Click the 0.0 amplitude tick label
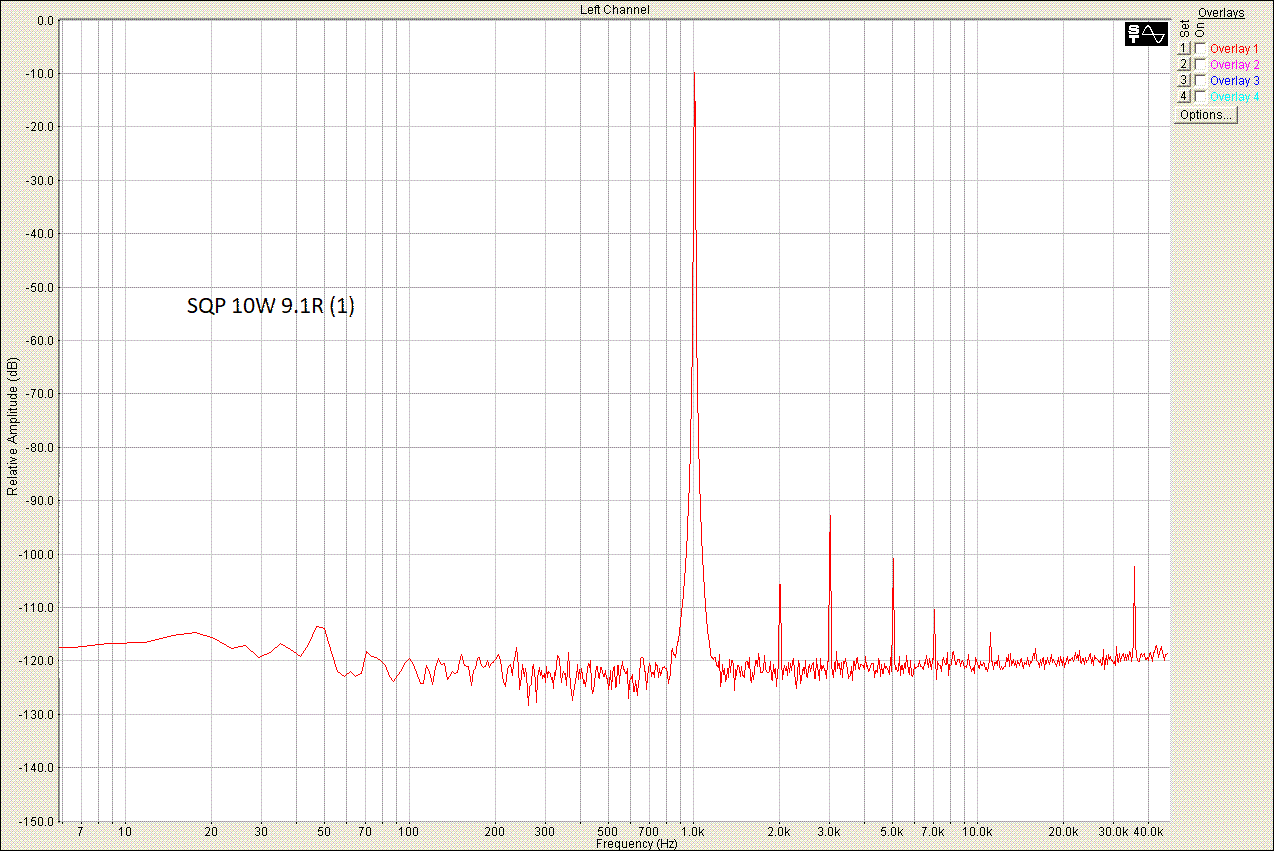 (45, 20)
